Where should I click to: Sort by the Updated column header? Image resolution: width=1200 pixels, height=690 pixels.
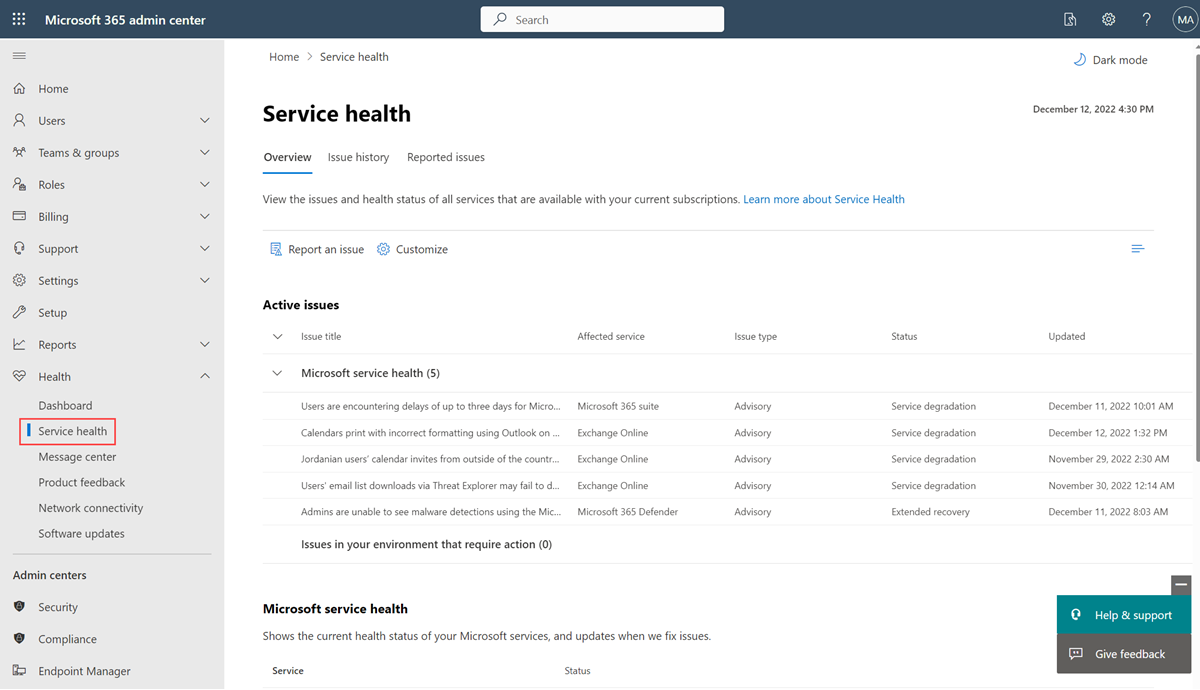pos(1066,337)
